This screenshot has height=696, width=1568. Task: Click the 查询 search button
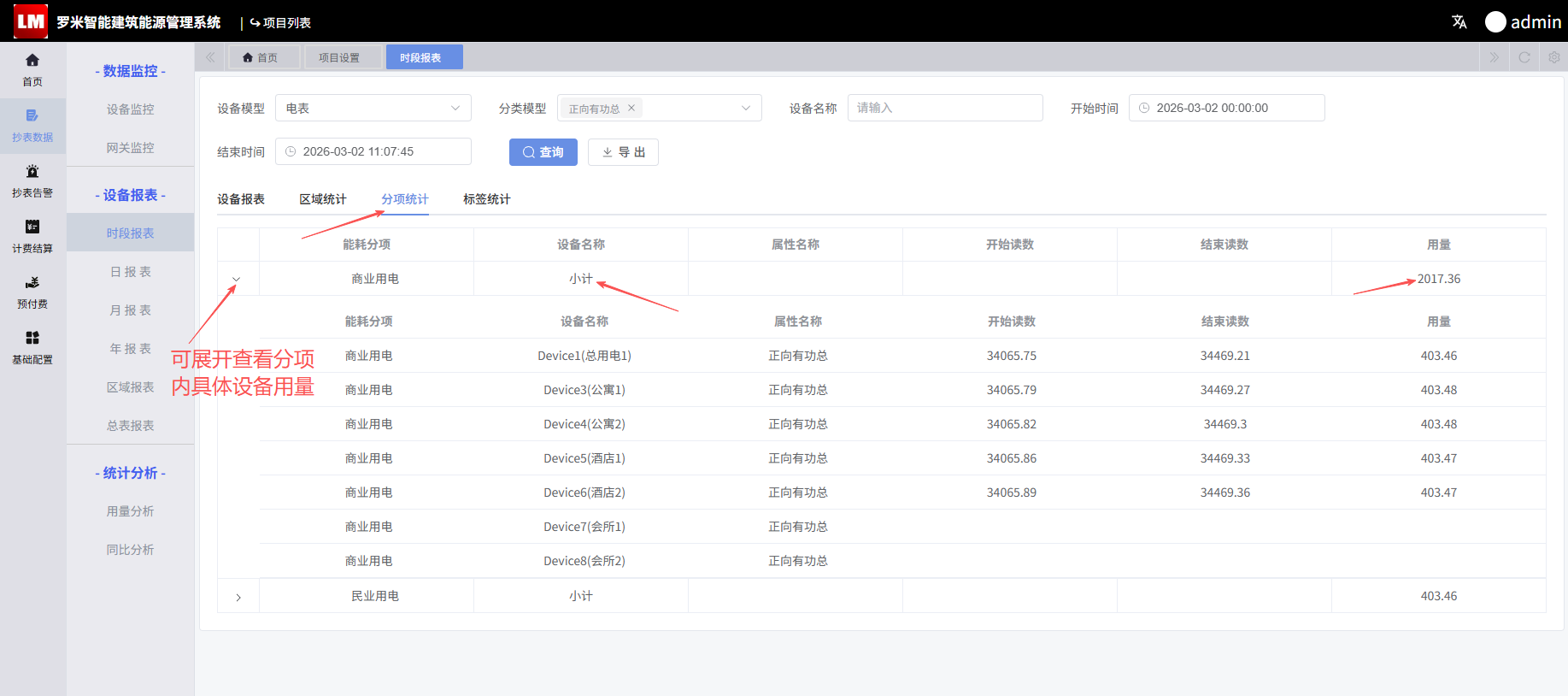coord(543,152)
